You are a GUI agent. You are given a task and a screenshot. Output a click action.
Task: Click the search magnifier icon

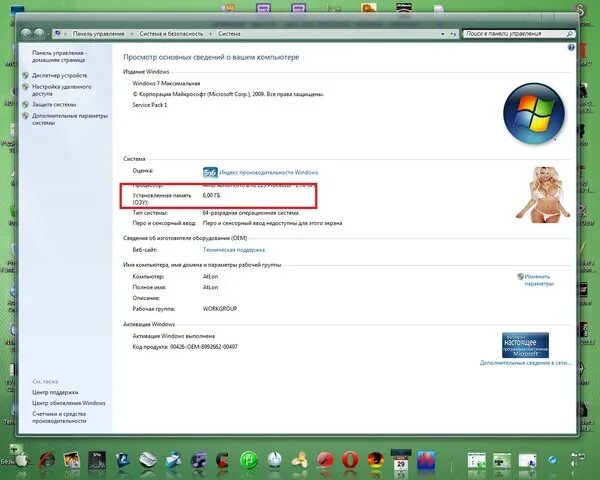point(569,34)
